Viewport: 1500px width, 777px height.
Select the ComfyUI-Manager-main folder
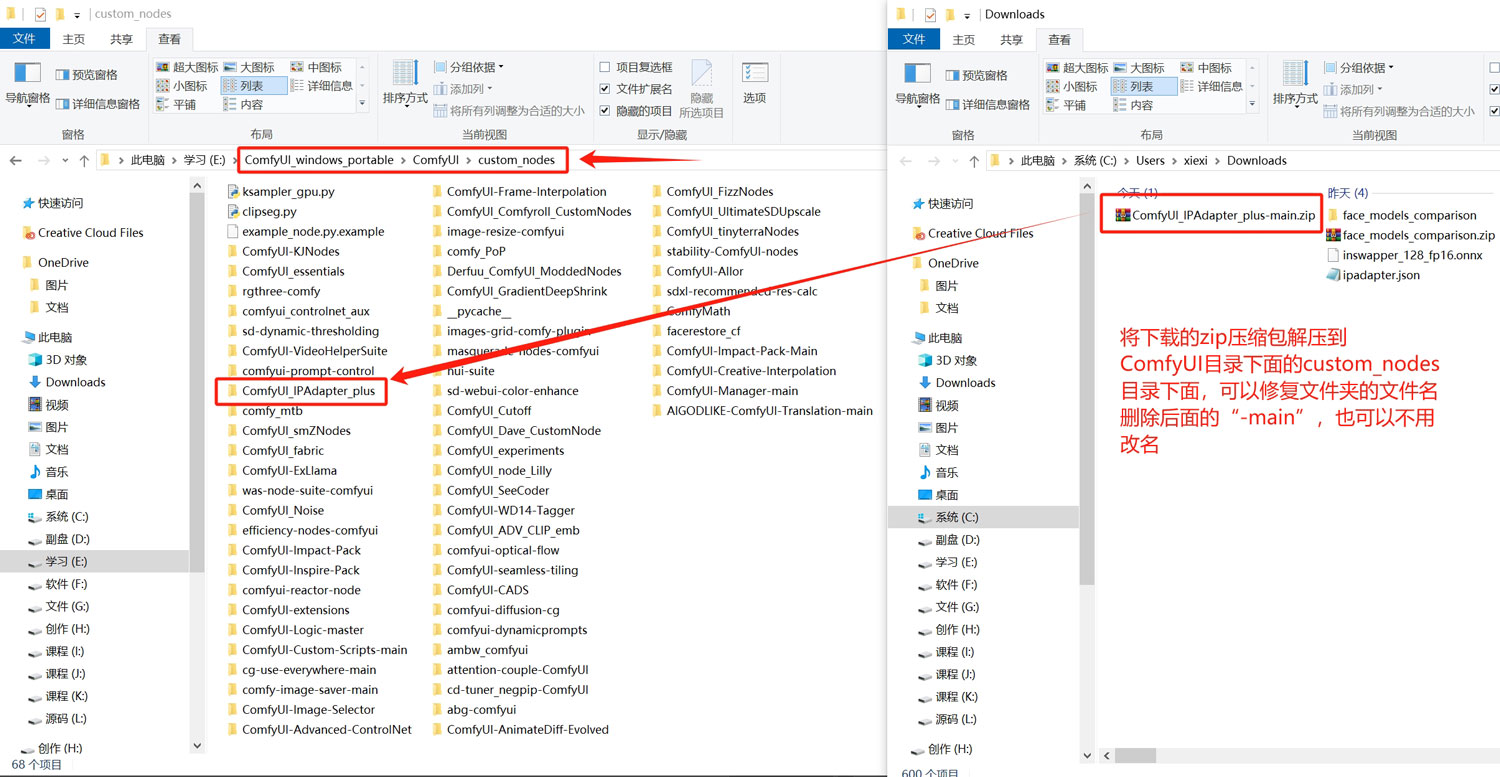(725, 391)
